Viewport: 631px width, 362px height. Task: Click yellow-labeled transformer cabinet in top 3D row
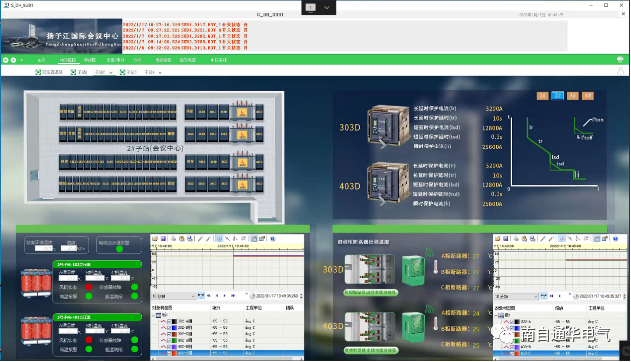[x=242, y=111]
